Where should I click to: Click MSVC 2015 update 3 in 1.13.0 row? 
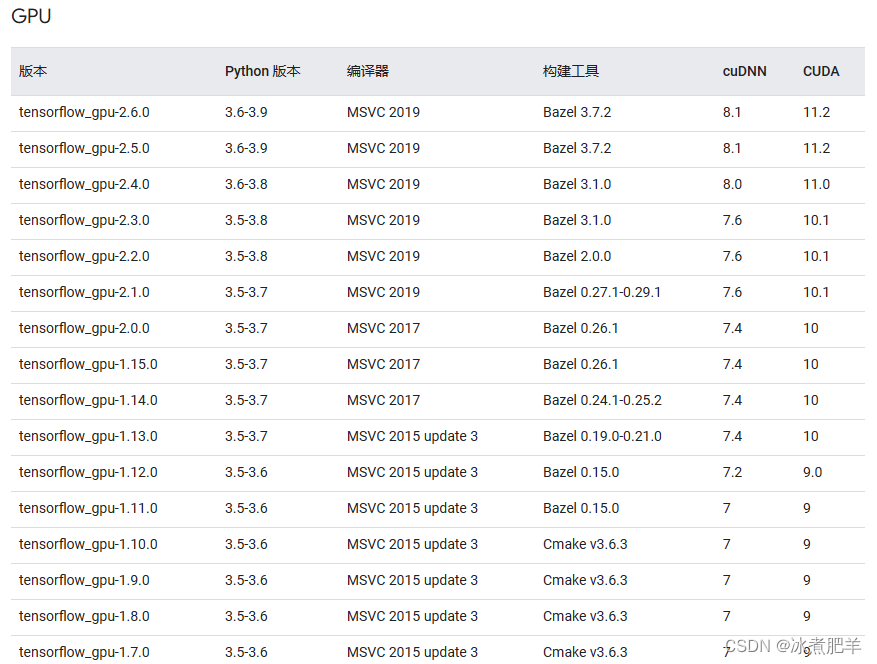412,436
